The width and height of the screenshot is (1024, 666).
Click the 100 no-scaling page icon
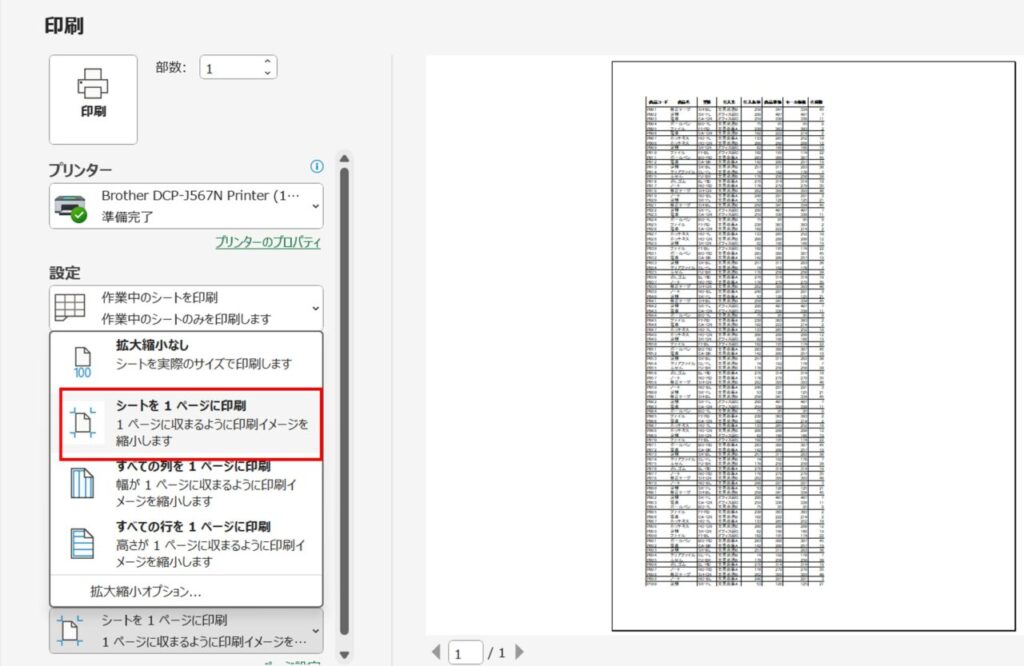click(82, 362)
